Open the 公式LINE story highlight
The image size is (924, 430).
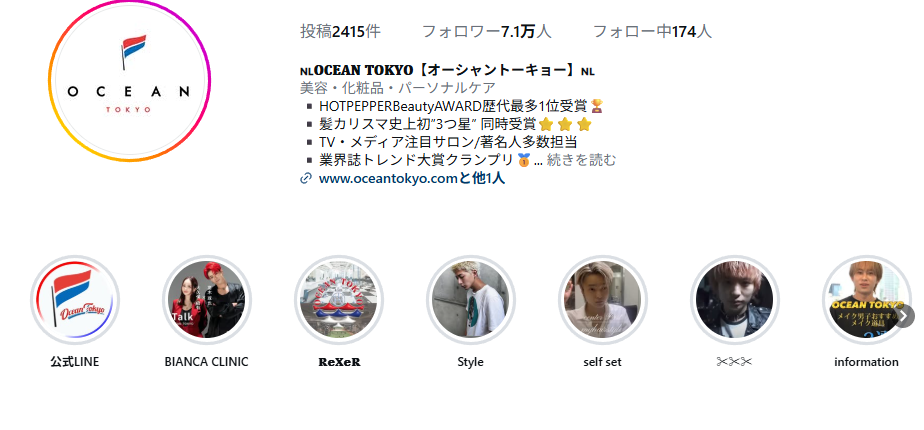pos(75,299)
